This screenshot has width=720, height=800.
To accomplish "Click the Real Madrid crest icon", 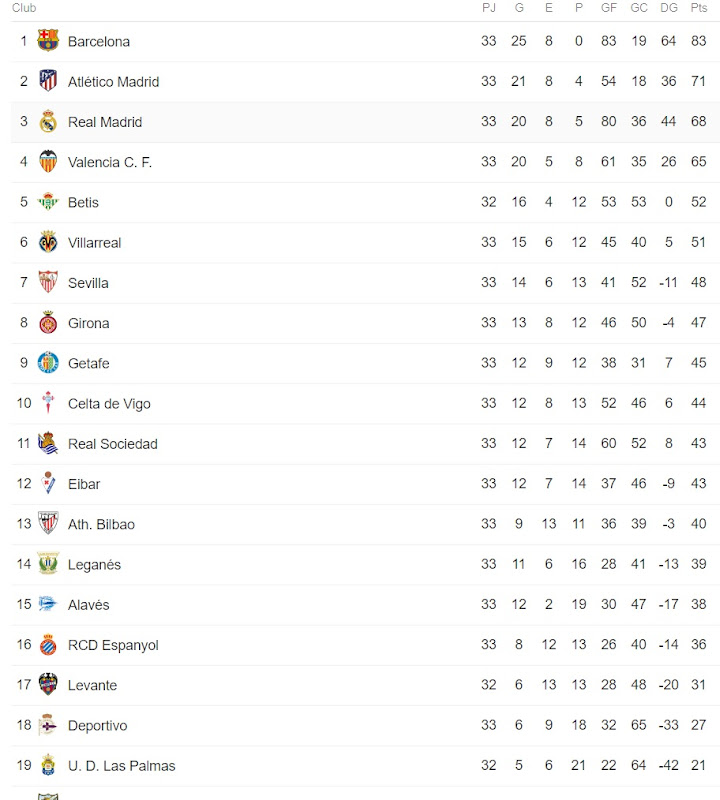I will pyautogui.click(x=48, y=122).
